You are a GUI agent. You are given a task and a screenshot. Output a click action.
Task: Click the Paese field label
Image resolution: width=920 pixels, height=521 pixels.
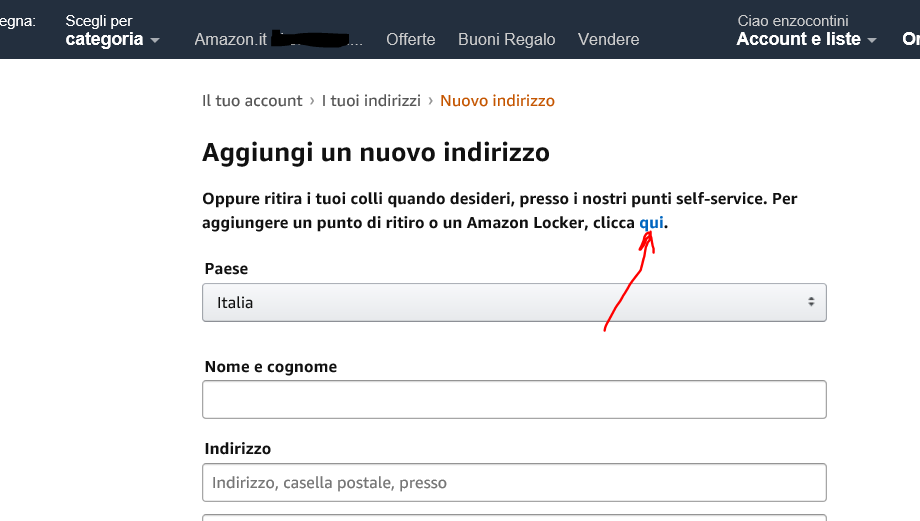coord(226,269)
